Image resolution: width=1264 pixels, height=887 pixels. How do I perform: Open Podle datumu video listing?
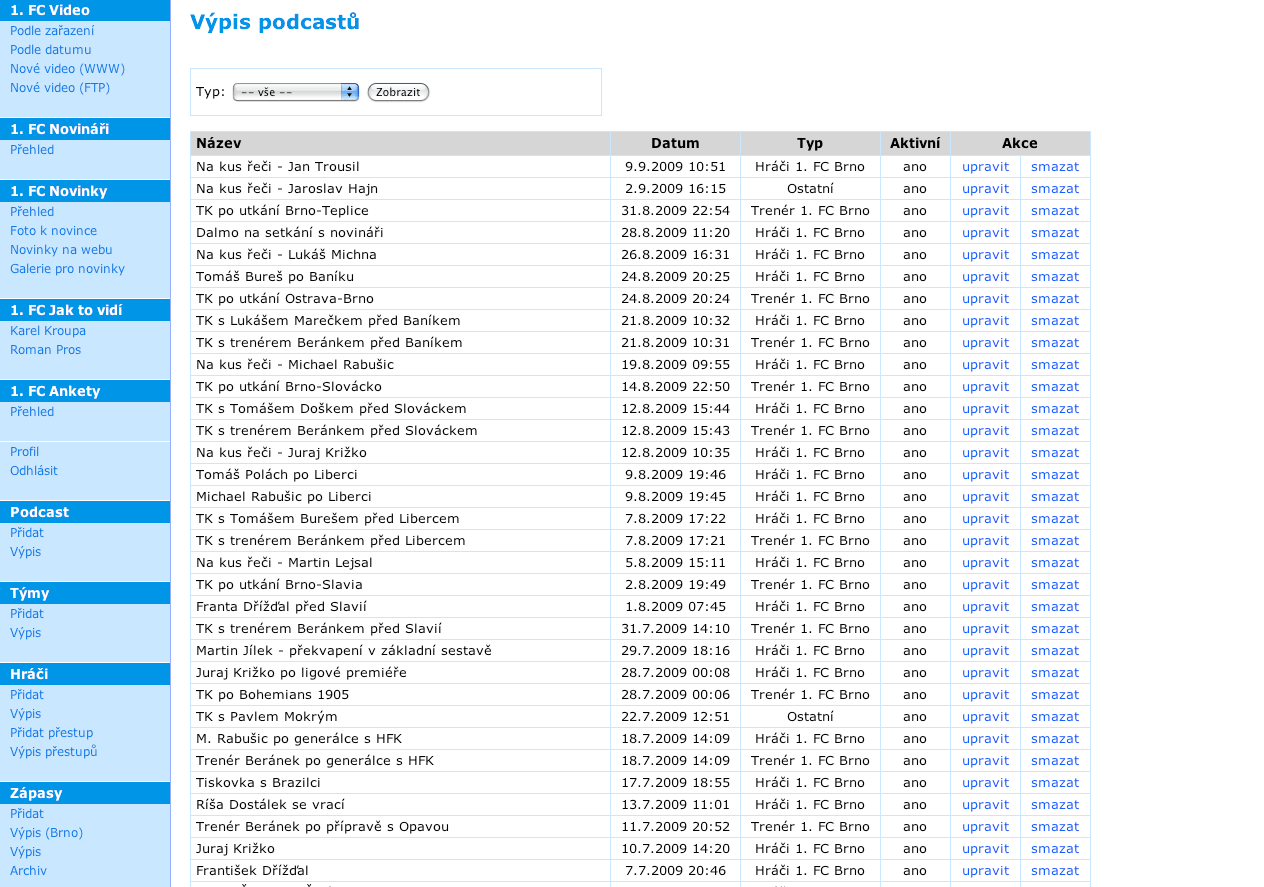tap(50, 50)
